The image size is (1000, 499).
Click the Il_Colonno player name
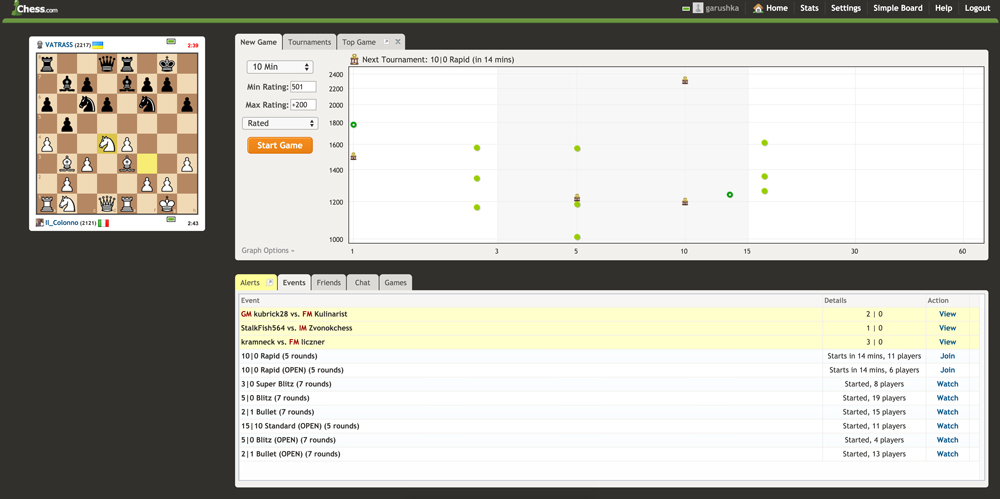click(62, 223)
